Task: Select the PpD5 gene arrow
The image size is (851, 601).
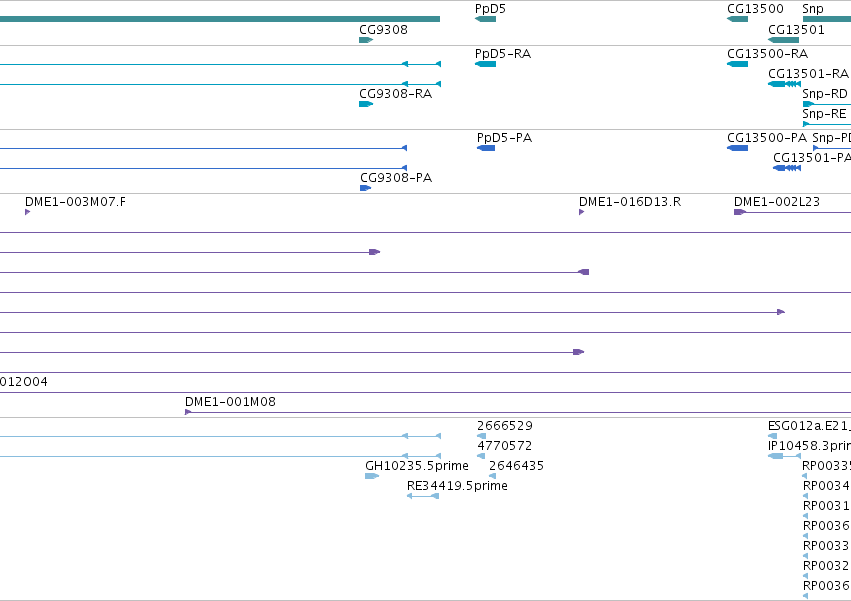Action: click(485, 19)
